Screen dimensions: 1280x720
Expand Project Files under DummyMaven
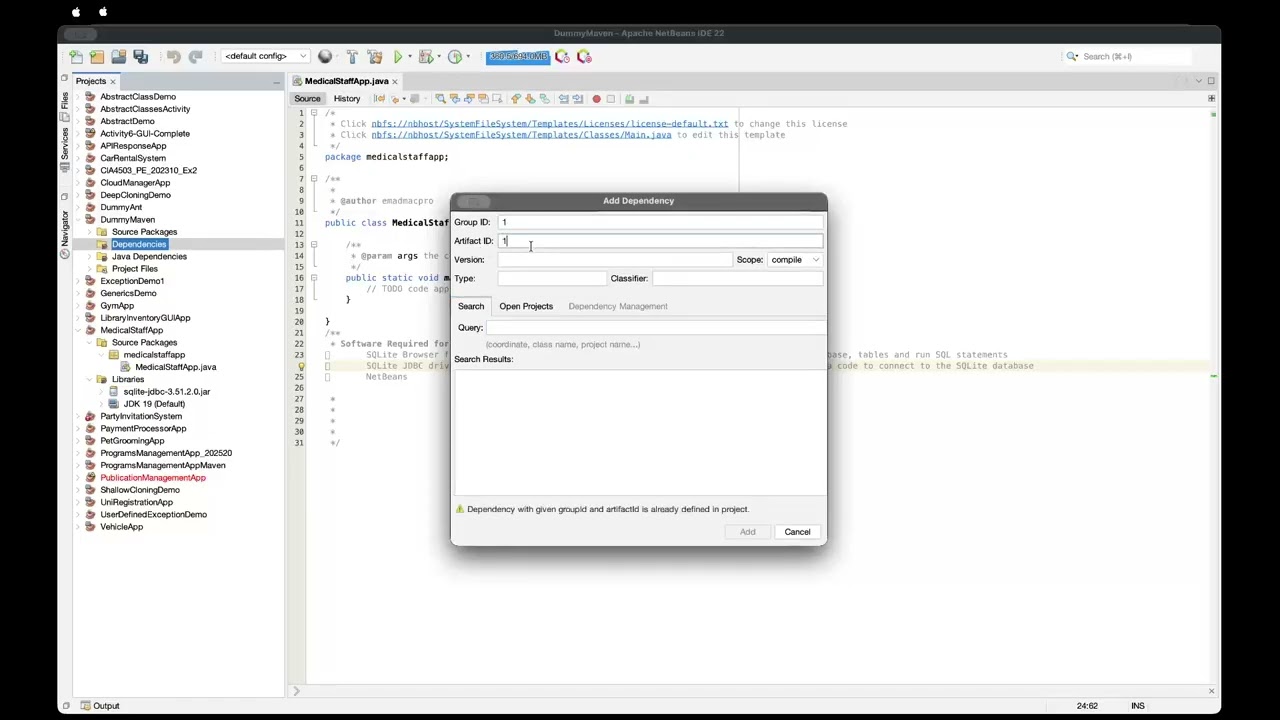click(90, 269)
